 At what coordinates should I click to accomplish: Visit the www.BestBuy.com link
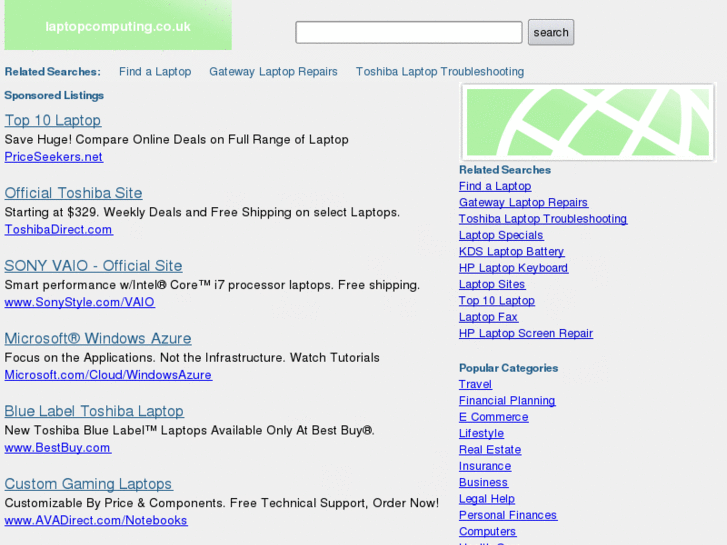pyautogui.click(x=57, y=448)
